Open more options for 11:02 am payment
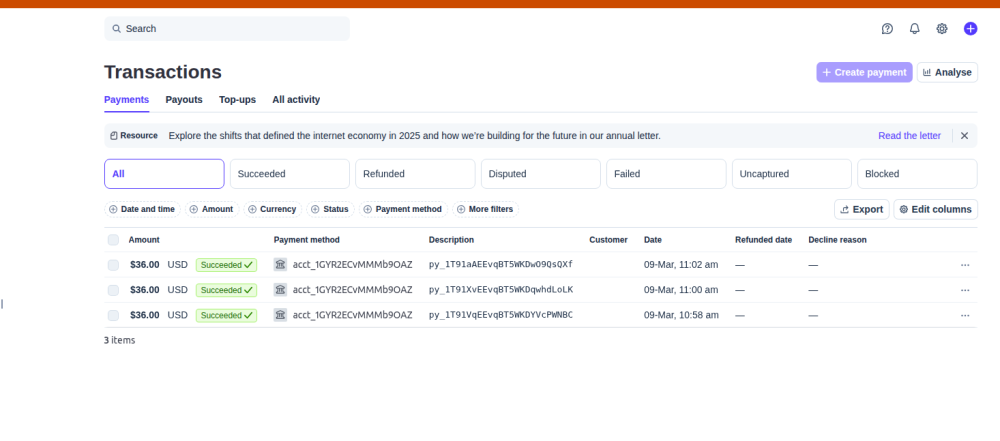The image size is (1000, 441). coord(965,265)
